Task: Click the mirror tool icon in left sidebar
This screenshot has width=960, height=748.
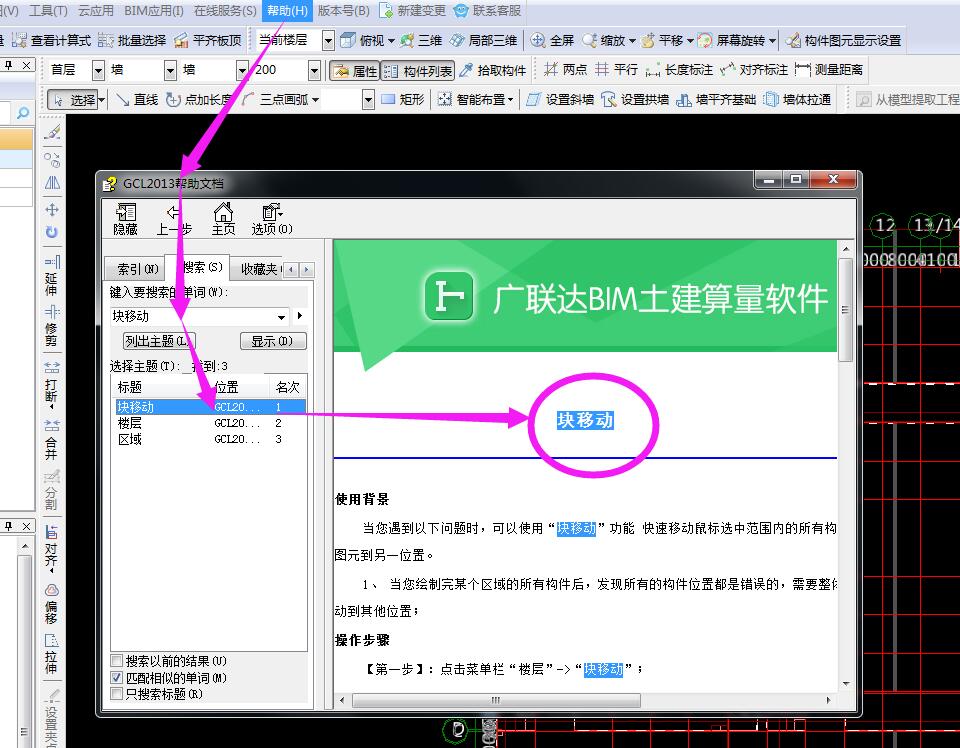Action: 52,182
